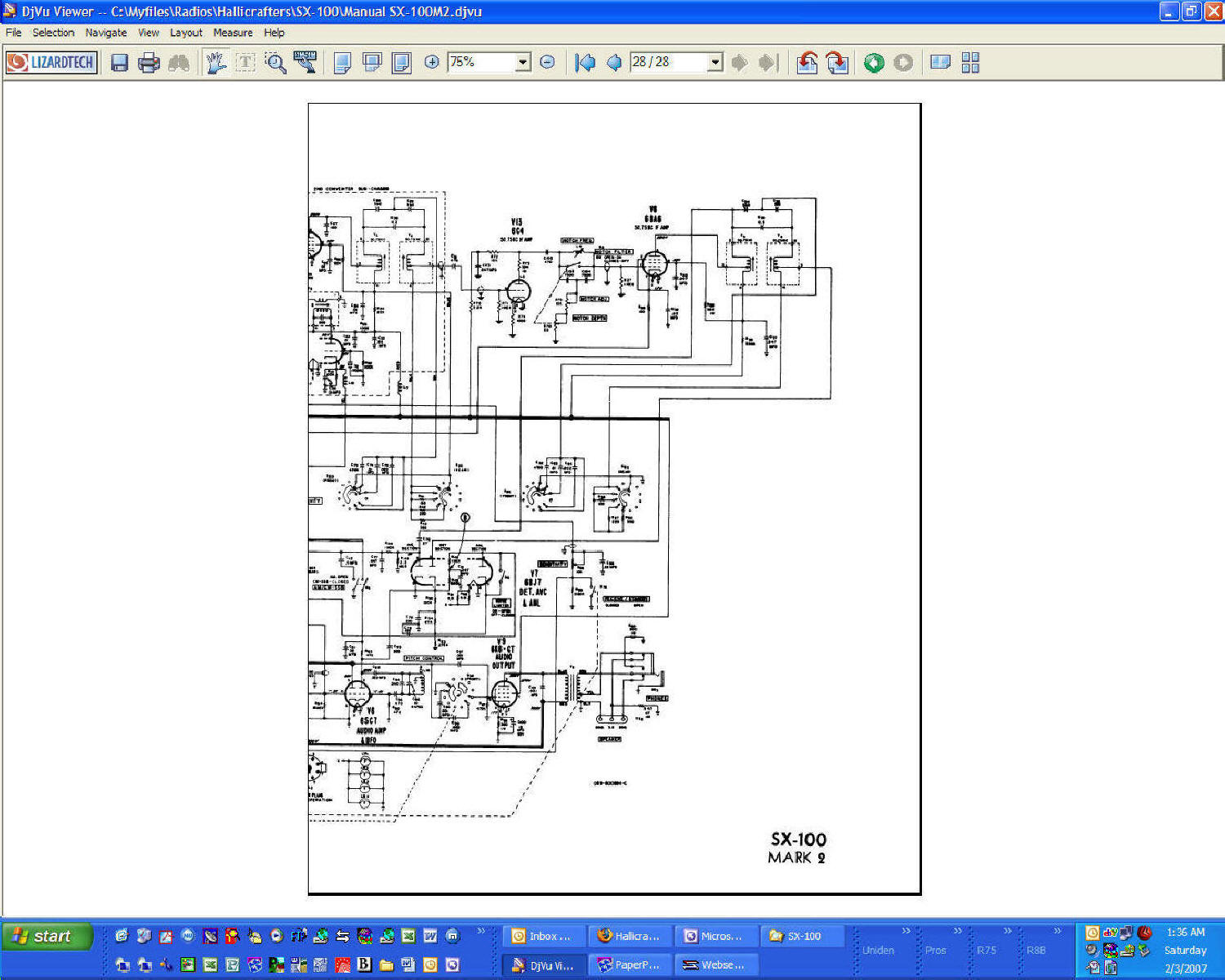This screenshot has height=980, width=1225.
Task: Zoom out with the minus circle button
Action: (548, 62)
